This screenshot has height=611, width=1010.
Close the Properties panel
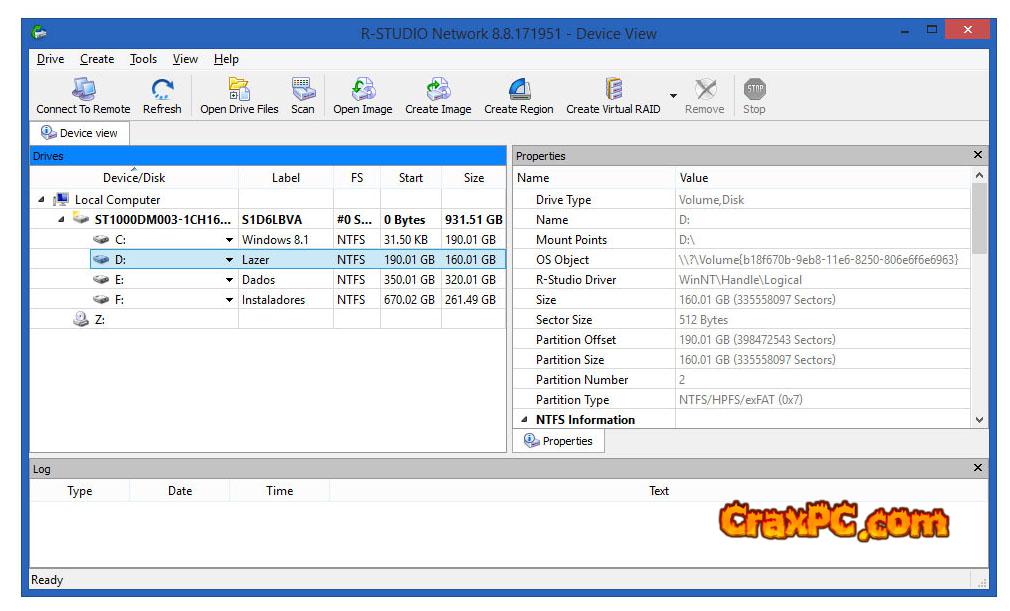pos(978,155)
